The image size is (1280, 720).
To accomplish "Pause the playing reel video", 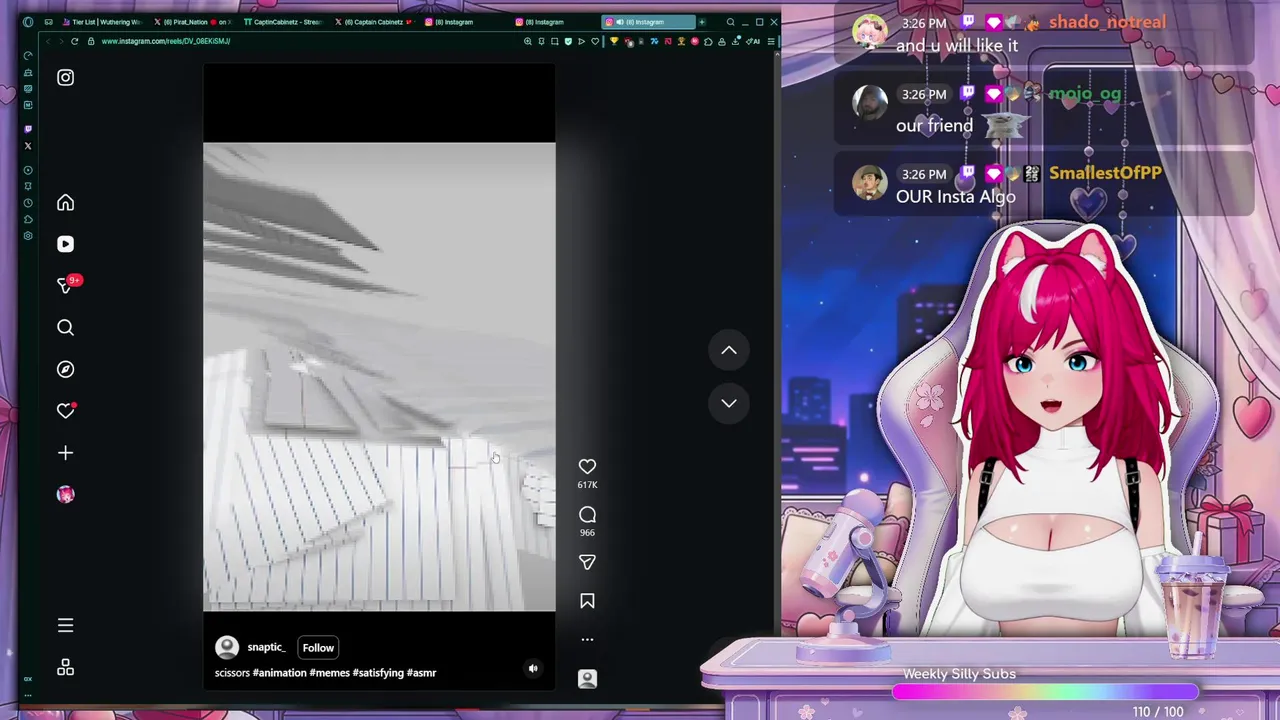I will 379,376.
